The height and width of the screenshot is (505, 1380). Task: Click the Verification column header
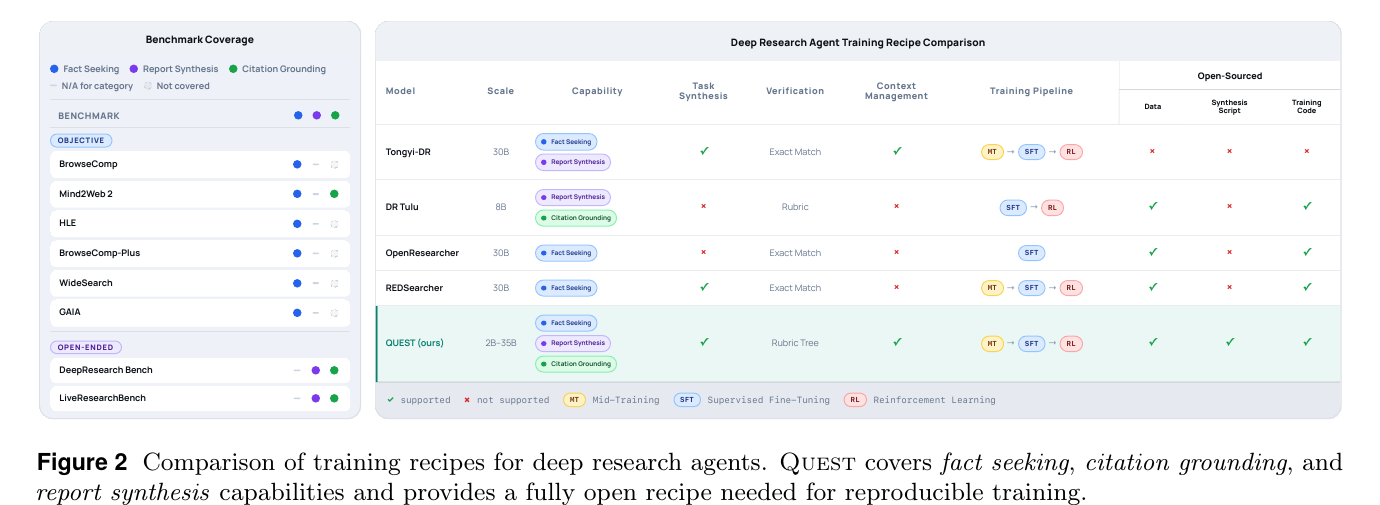click(x=795, y=91)
